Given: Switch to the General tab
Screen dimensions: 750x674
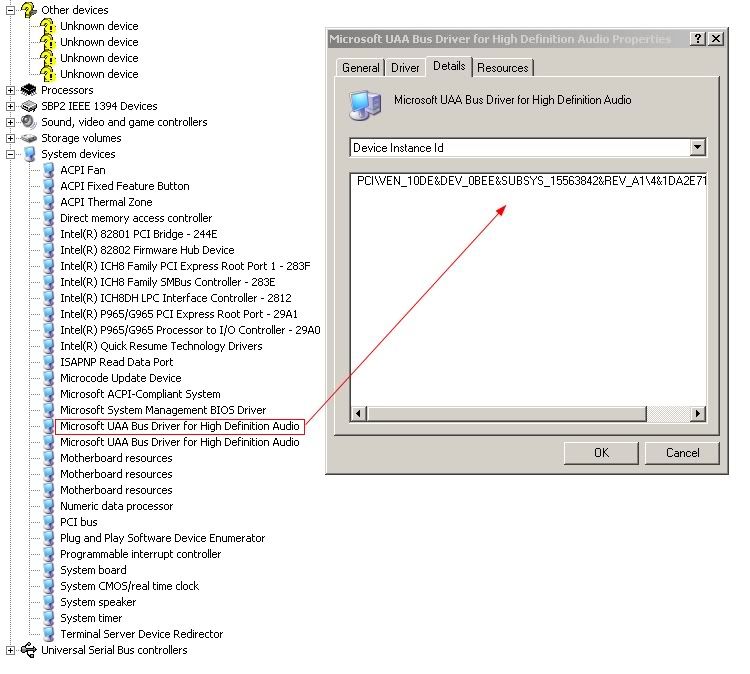Looking at the screenshot, I should pyautogui.click(x=360, y=68).
